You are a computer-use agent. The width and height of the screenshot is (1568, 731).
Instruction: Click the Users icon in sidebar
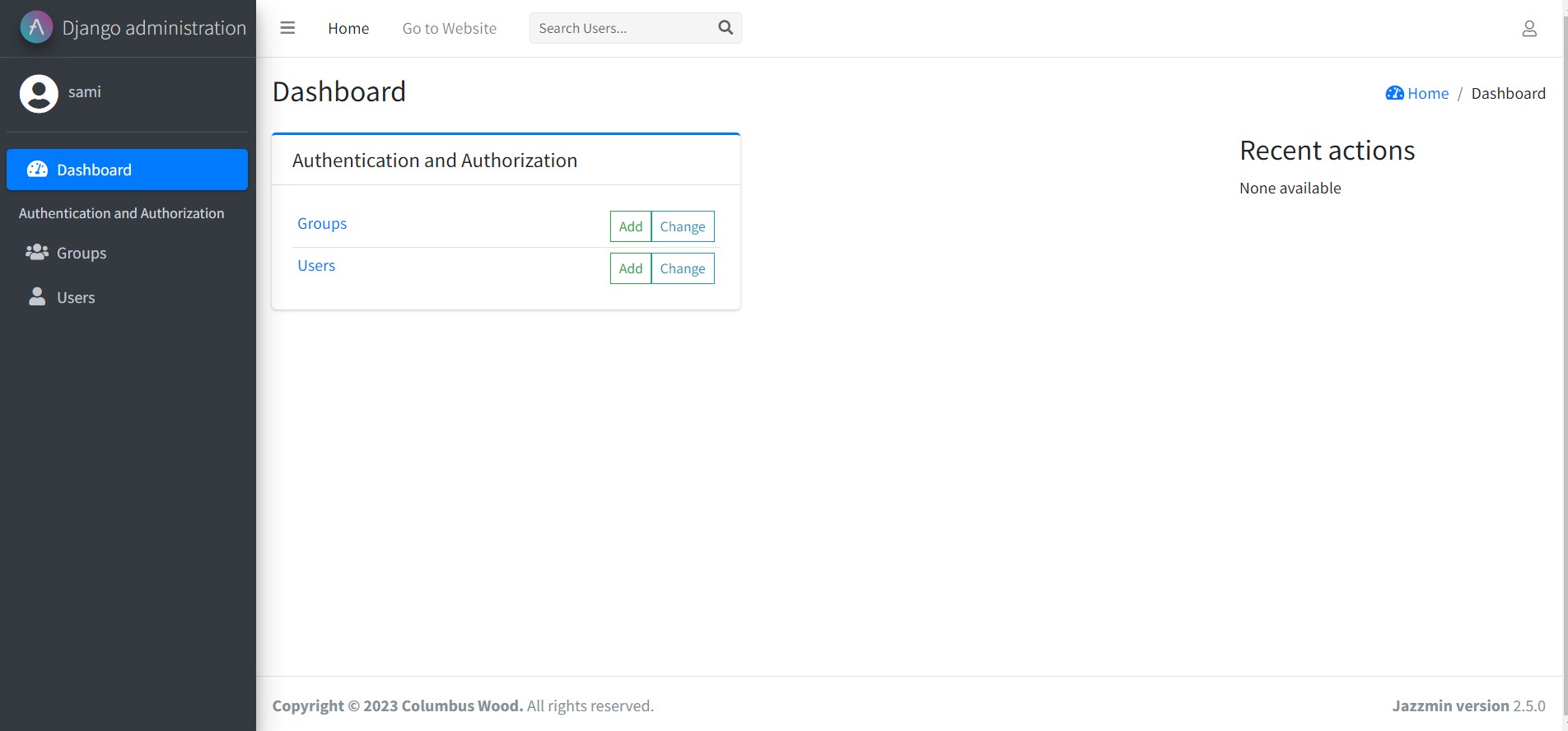tap(37, 297)
